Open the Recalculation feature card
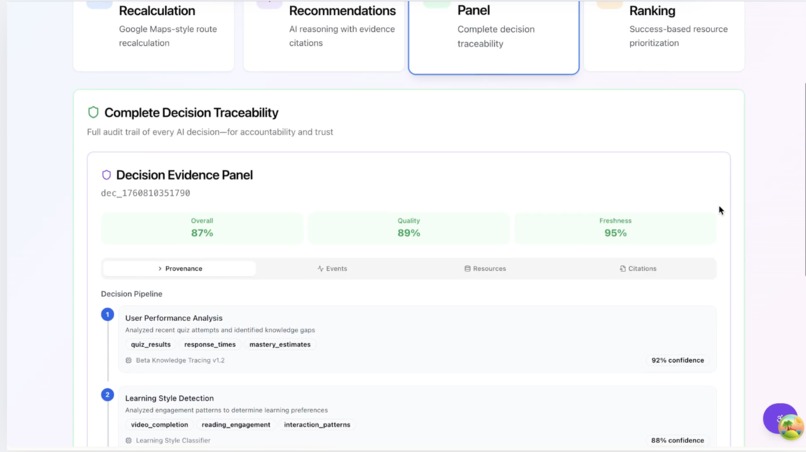 154,35
